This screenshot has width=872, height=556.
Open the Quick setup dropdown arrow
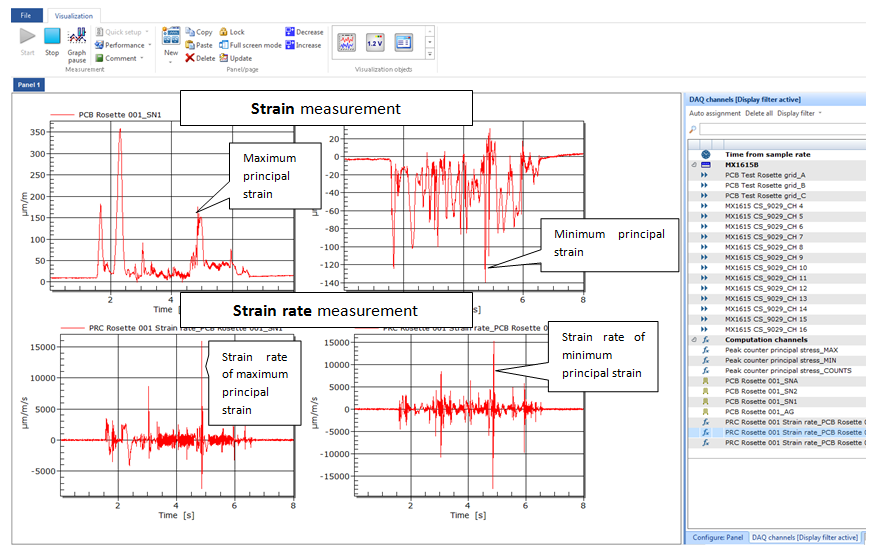[x=147, y=32]
